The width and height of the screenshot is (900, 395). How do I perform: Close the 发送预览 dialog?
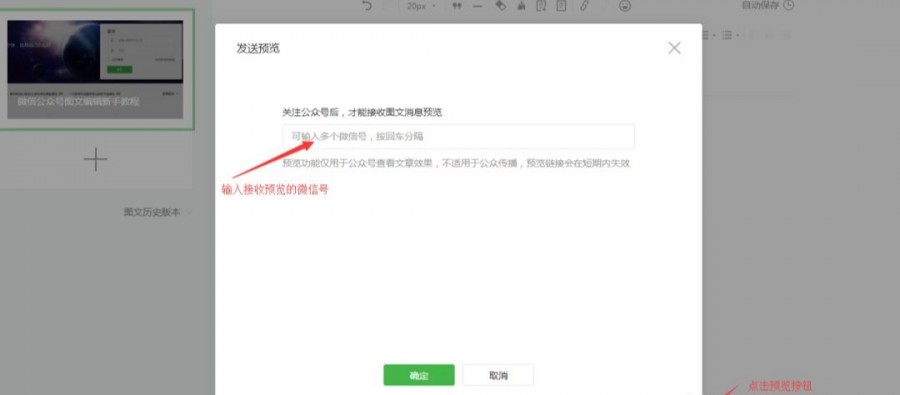coord(674,48)
